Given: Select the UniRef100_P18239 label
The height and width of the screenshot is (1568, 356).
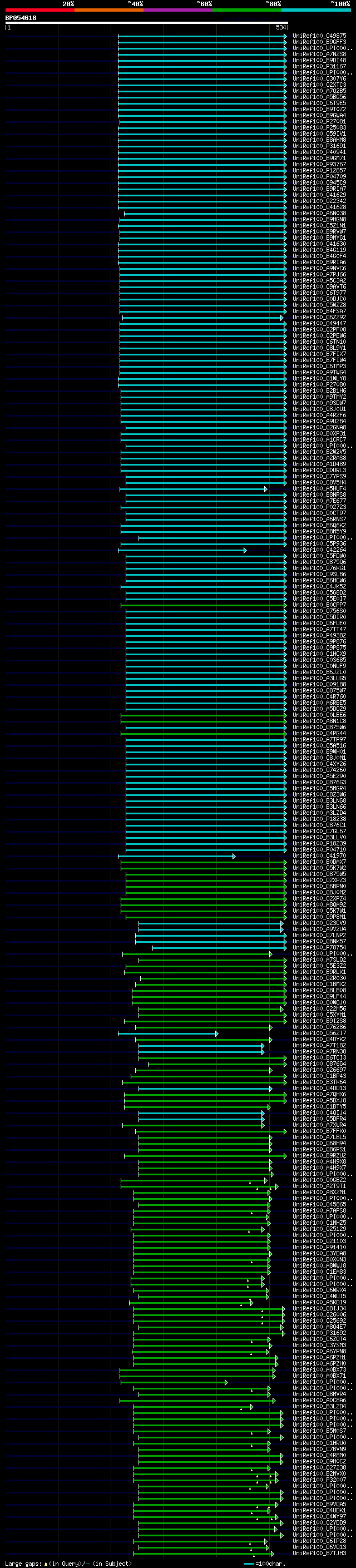Looking at the screenshot, I should tap(319, 844).
